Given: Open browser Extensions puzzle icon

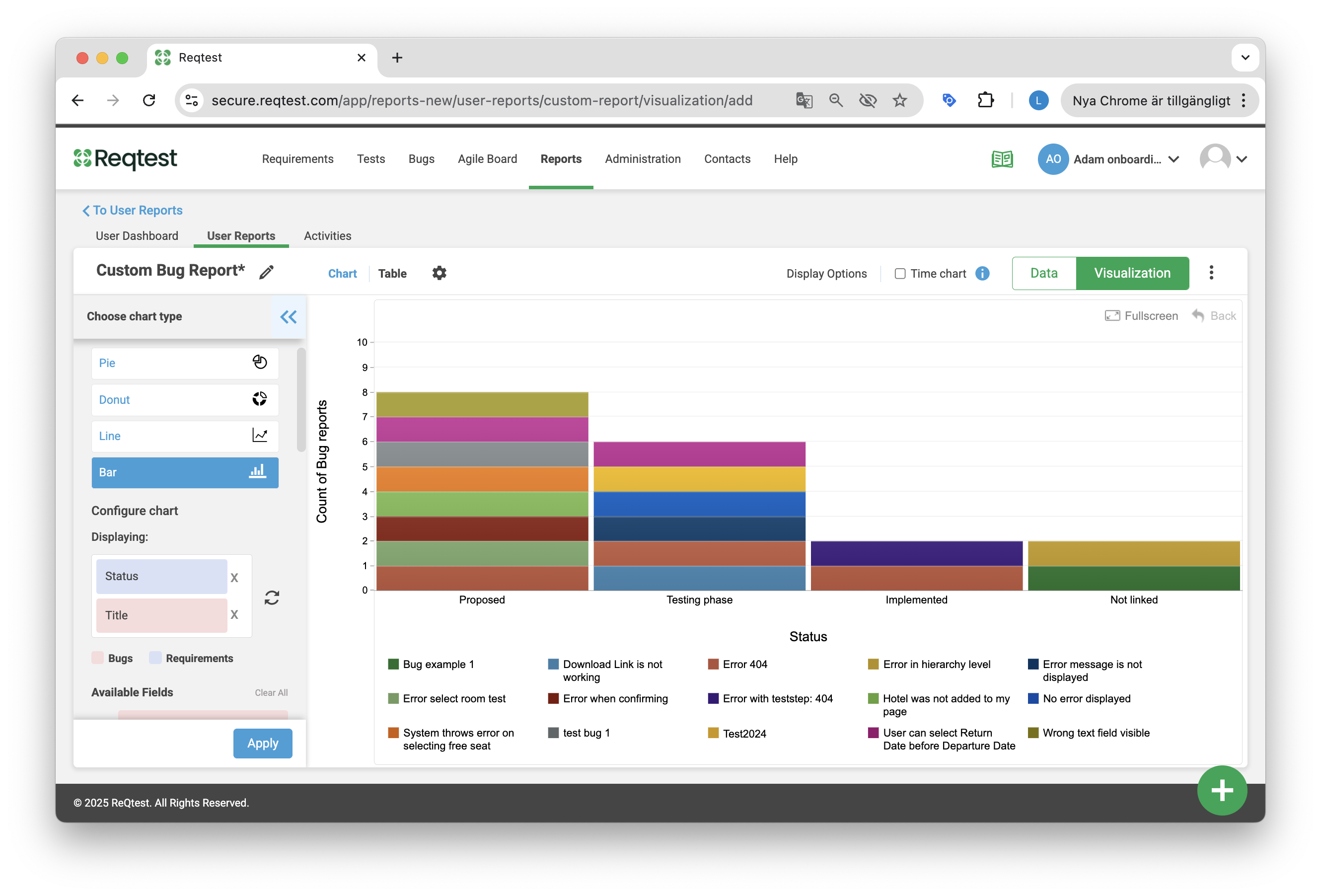Looking at the screenshot, I should click(x=985, y=101).
